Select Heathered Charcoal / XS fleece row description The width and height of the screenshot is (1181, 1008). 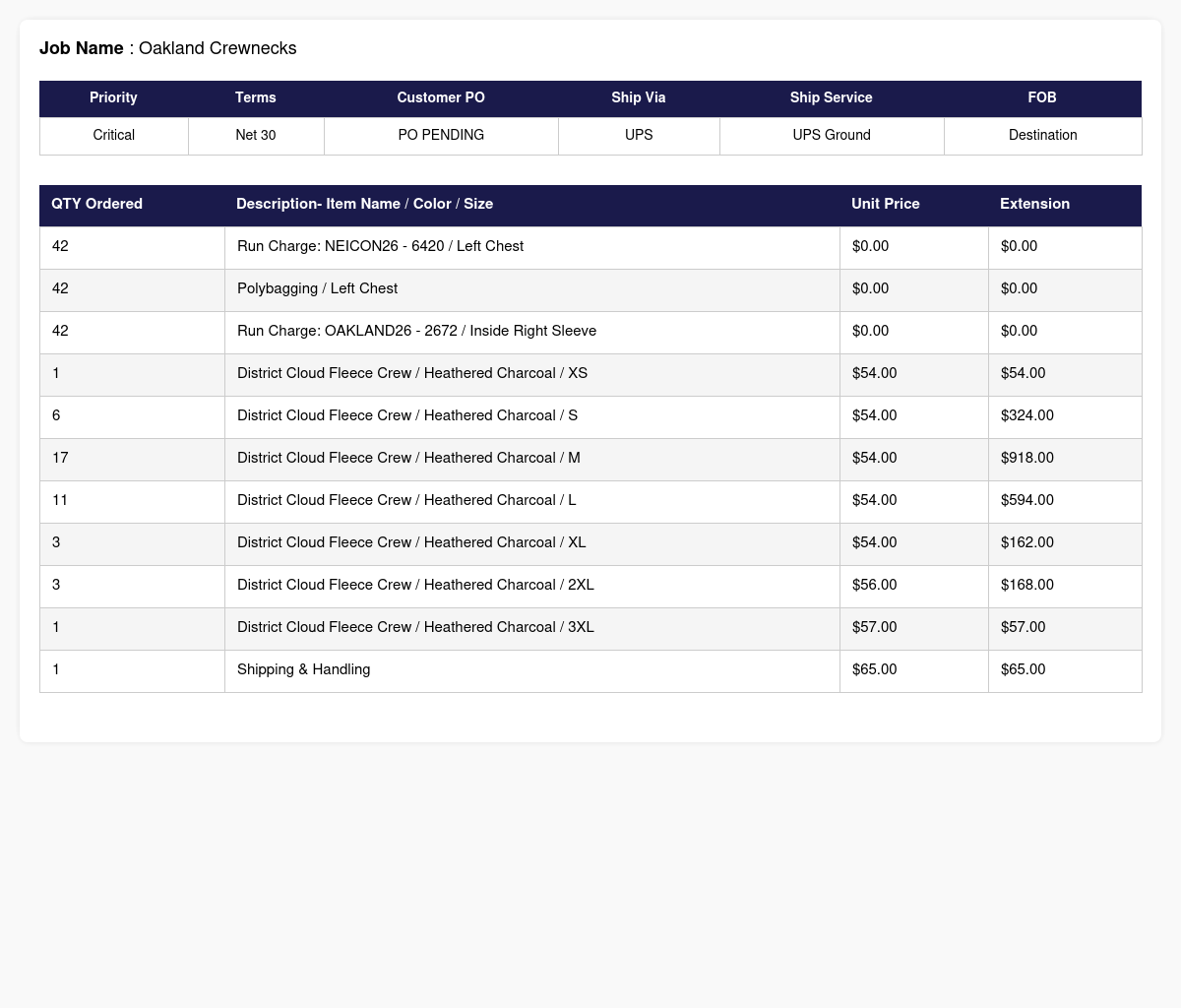(412, 373)
